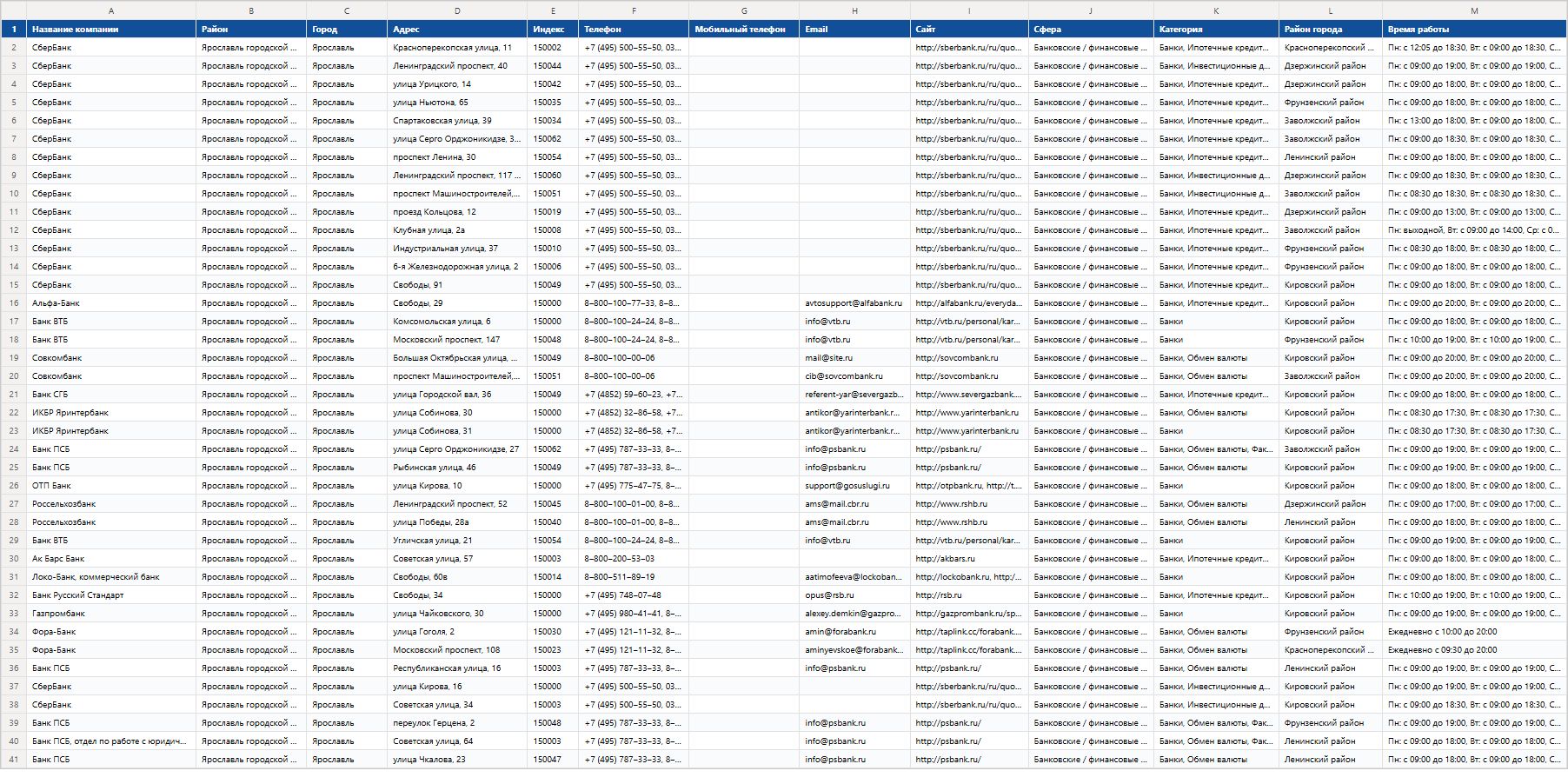This screenshot has height=784, width=1568.
Task: Click address 'улица Городской вал, 36'
Action: [457, 395]
